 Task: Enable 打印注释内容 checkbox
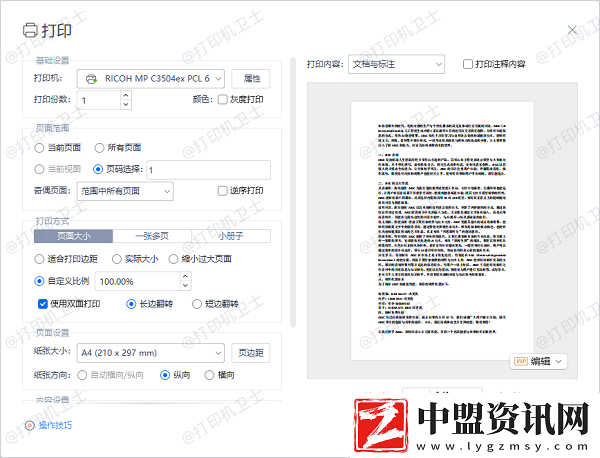pyautogui.click(x=468, y=64)
